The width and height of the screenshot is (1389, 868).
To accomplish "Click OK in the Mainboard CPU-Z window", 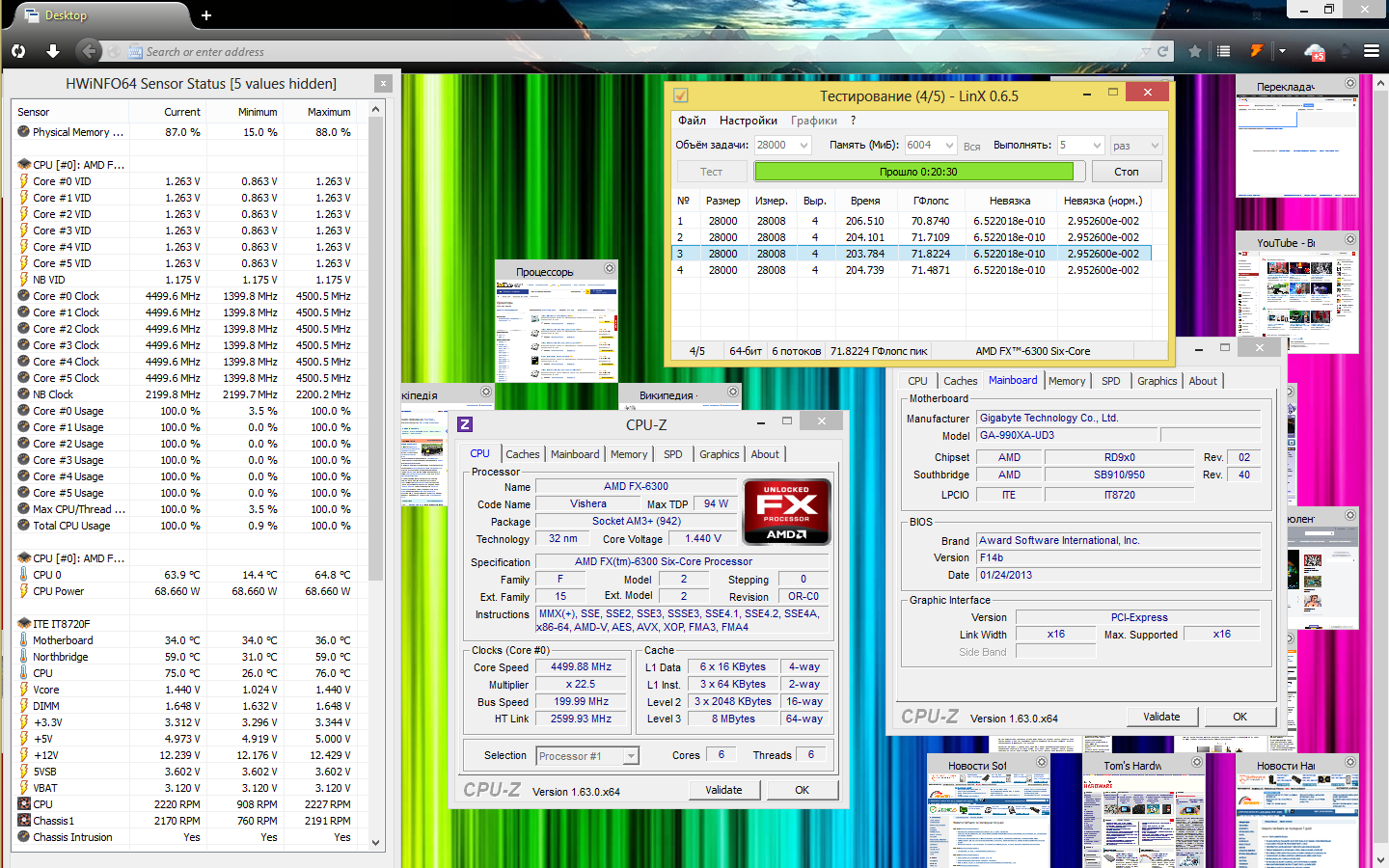I will 1240,717.
